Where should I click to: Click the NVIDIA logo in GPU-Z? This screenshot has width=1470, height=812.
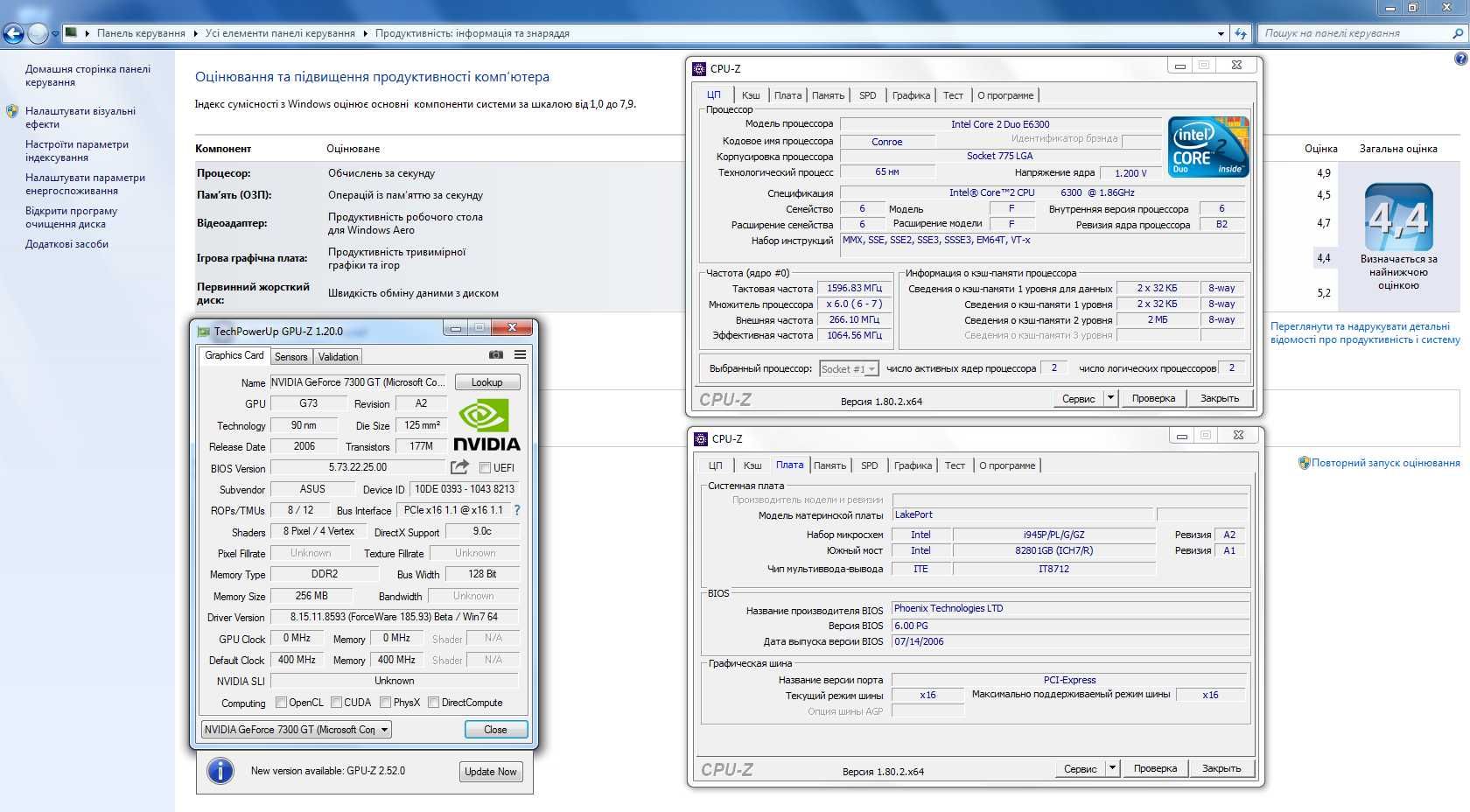tap(486, 426)
